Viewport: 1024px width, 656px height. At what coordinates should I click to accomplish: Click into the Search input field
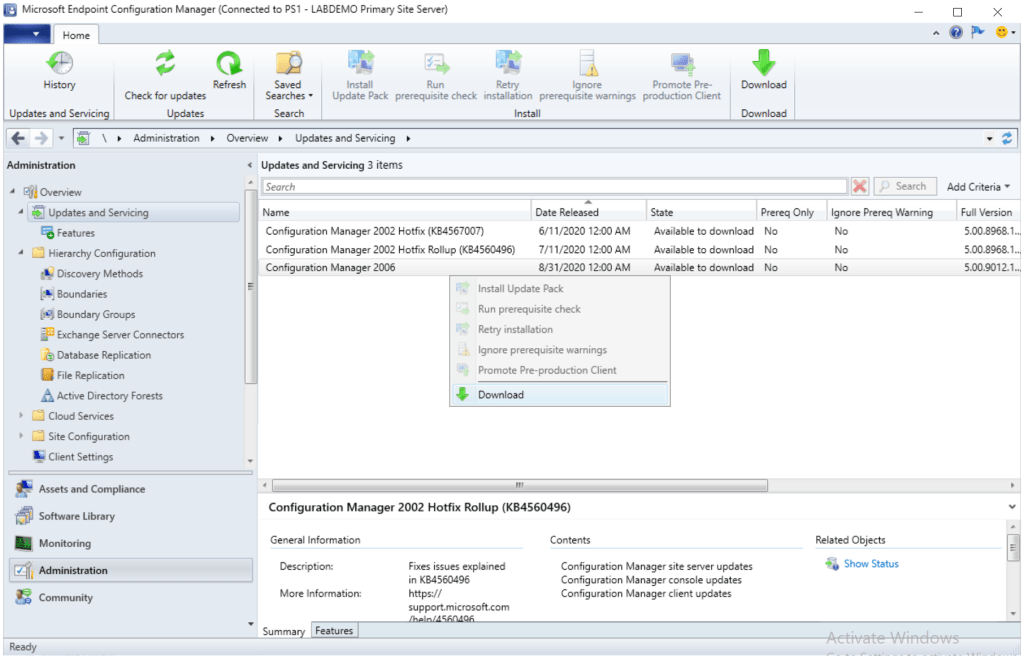554,187
